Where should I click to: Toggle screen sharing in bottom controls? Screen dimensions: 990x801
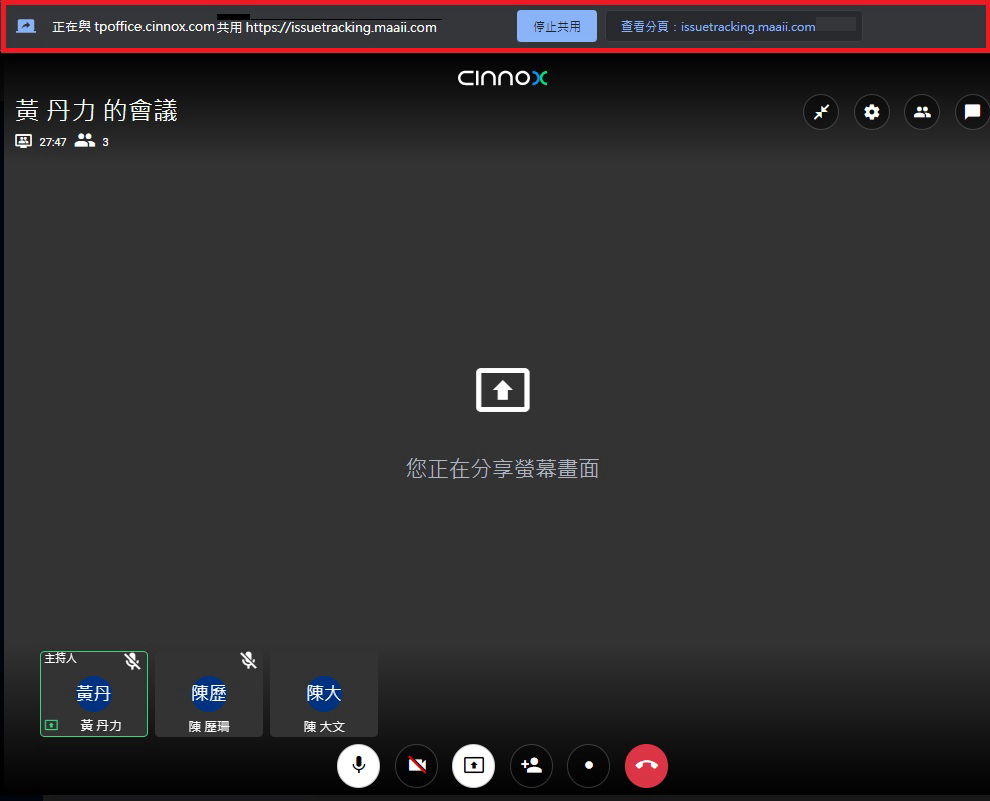point(473,766)
